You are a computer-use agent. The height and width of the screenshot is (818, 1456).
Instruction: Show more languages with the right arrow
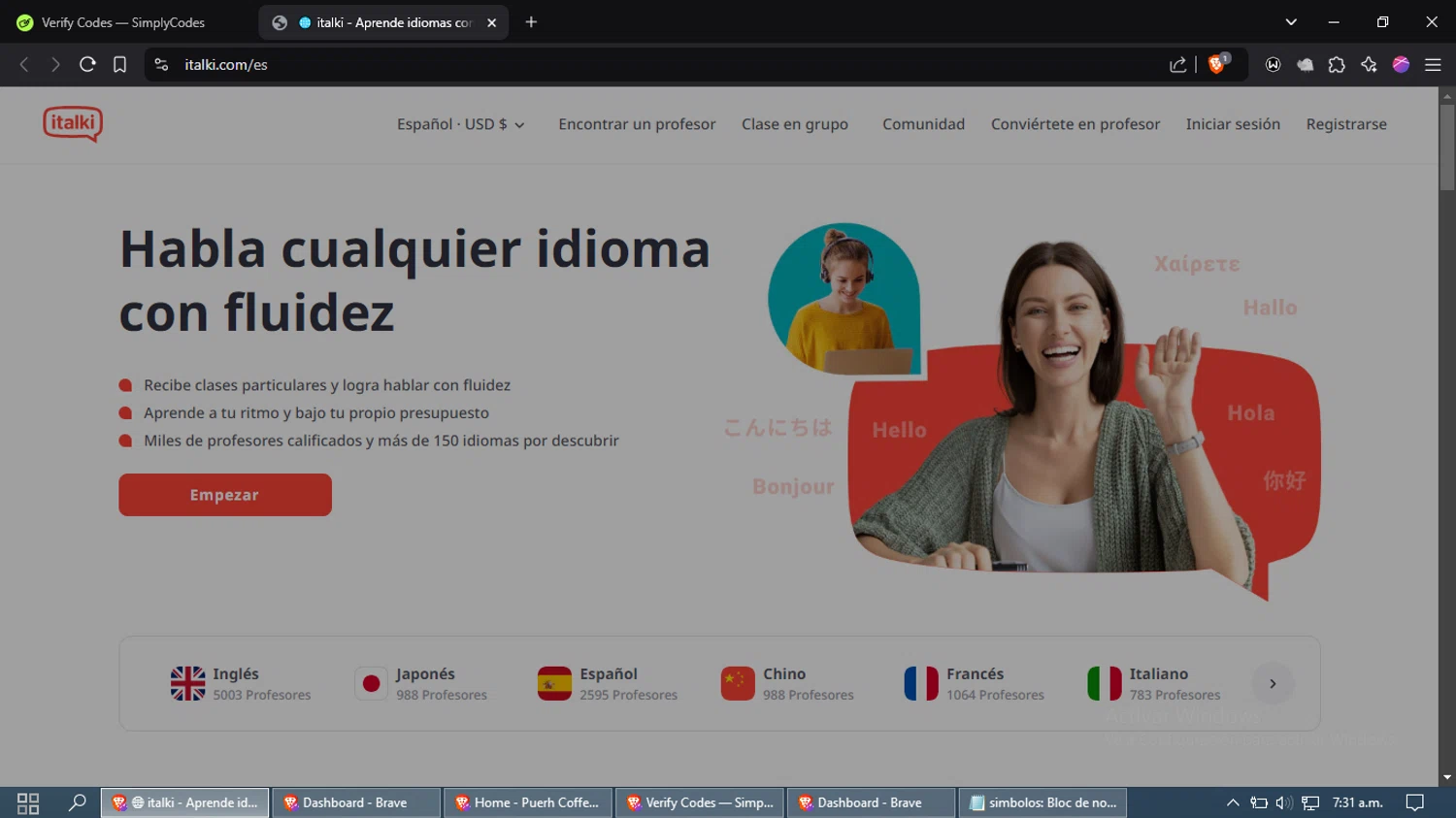(1273, 684)
